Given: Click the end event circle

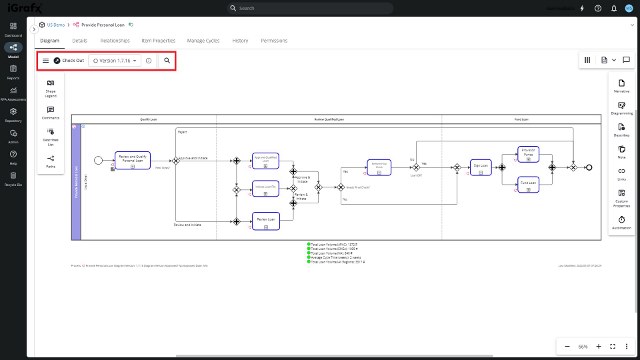Looking at the screenshot, I should [589, 167].
